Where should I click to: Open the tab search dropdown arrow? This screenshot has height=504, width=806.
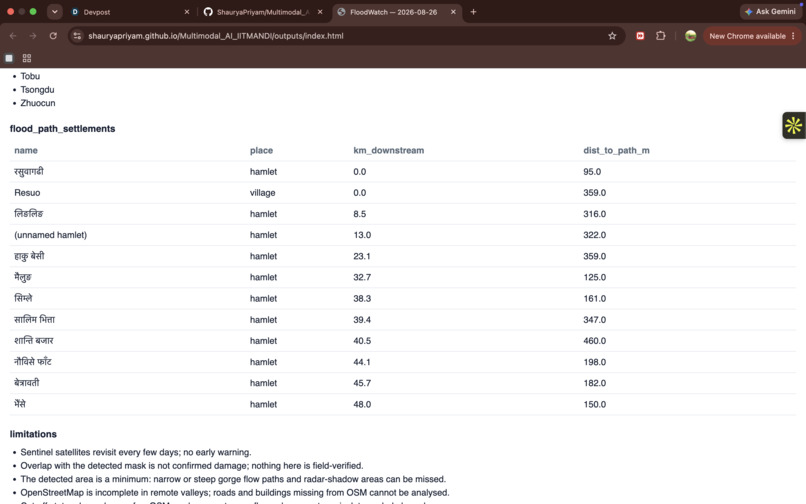coord(54,12)
